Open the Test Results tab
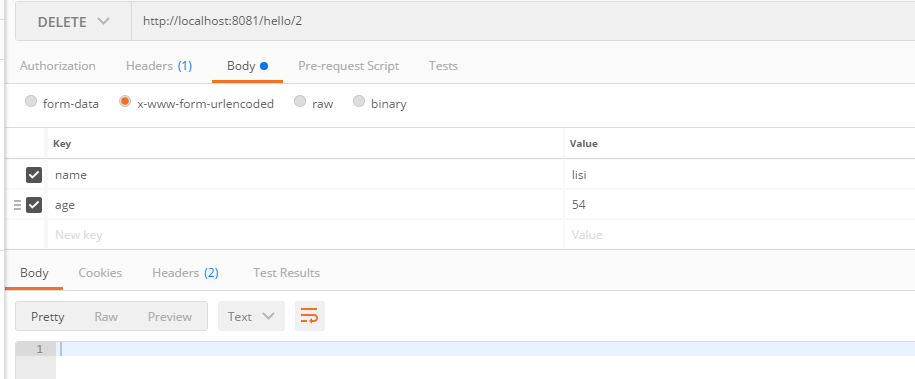The image size is (915, 379). click(x=286, y=273)
